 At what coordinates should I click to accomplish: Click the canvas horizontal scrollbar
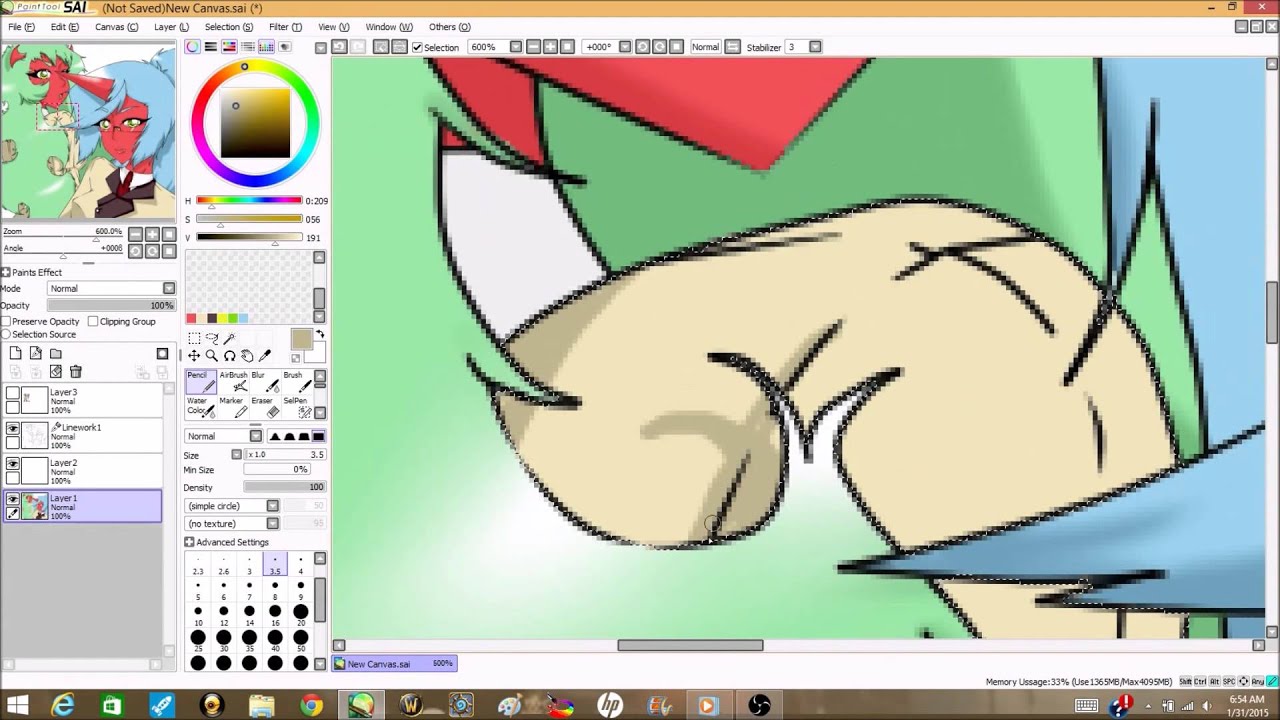pyautogui.click(x=690, y=645)
